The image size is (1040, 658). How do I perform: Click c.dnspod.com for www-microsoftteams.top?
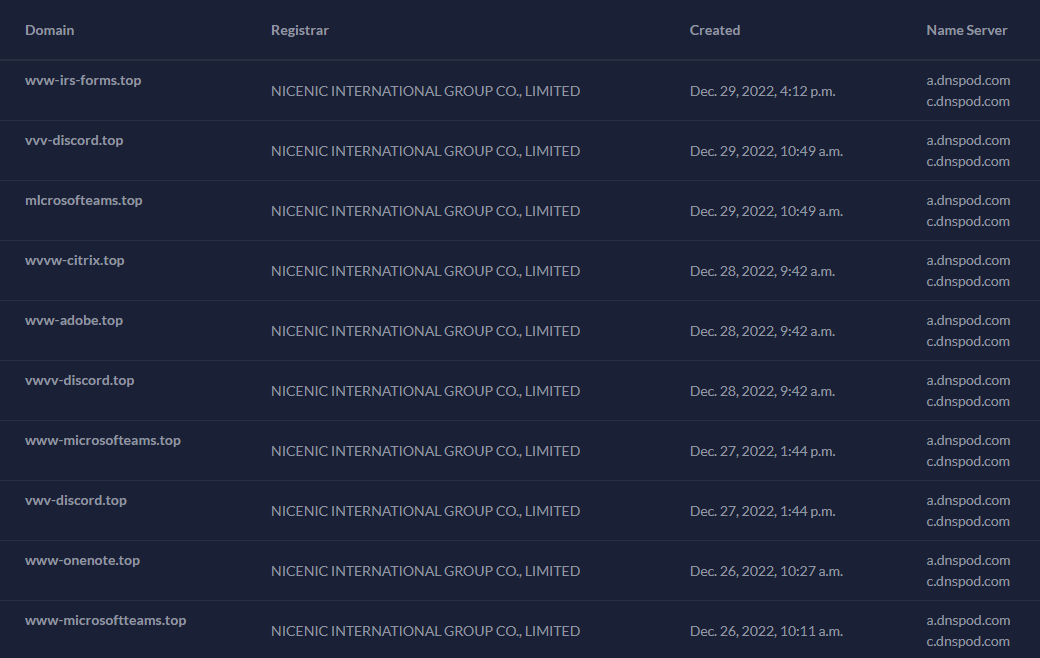pyautogui.click(x=968, y=642)
